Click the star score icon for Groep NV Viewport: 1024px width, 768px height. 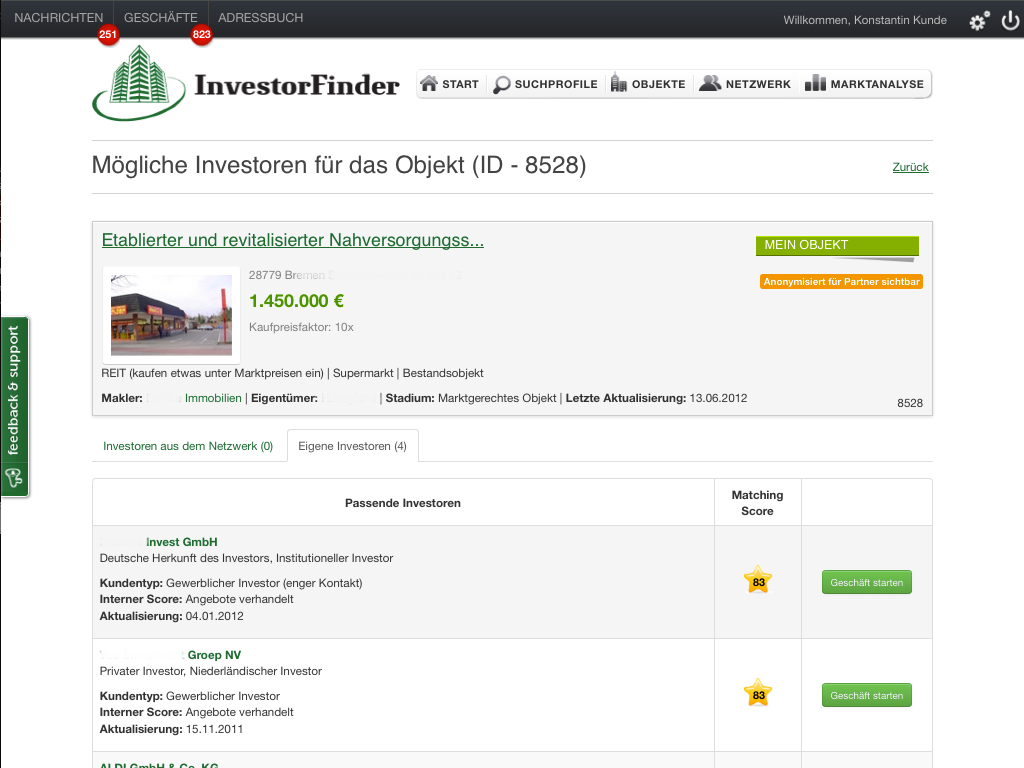pyautogui.click(x=758, y=694)
